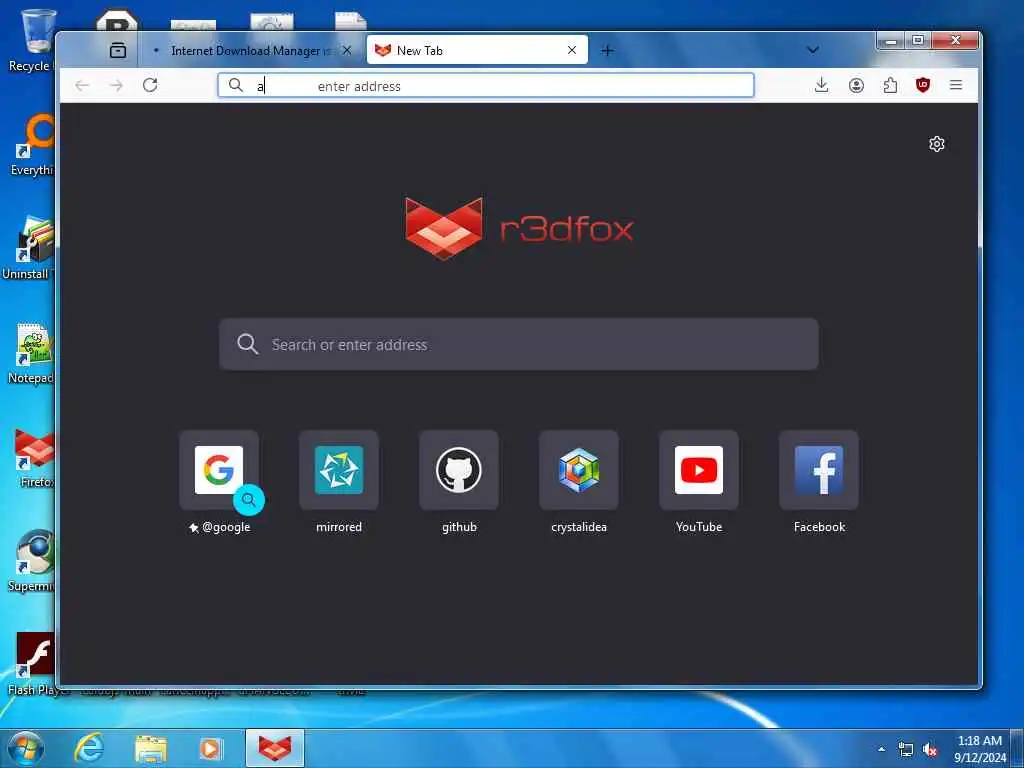Click the r3dfox logo
The image size is (1024, 768).
point(519,229)
